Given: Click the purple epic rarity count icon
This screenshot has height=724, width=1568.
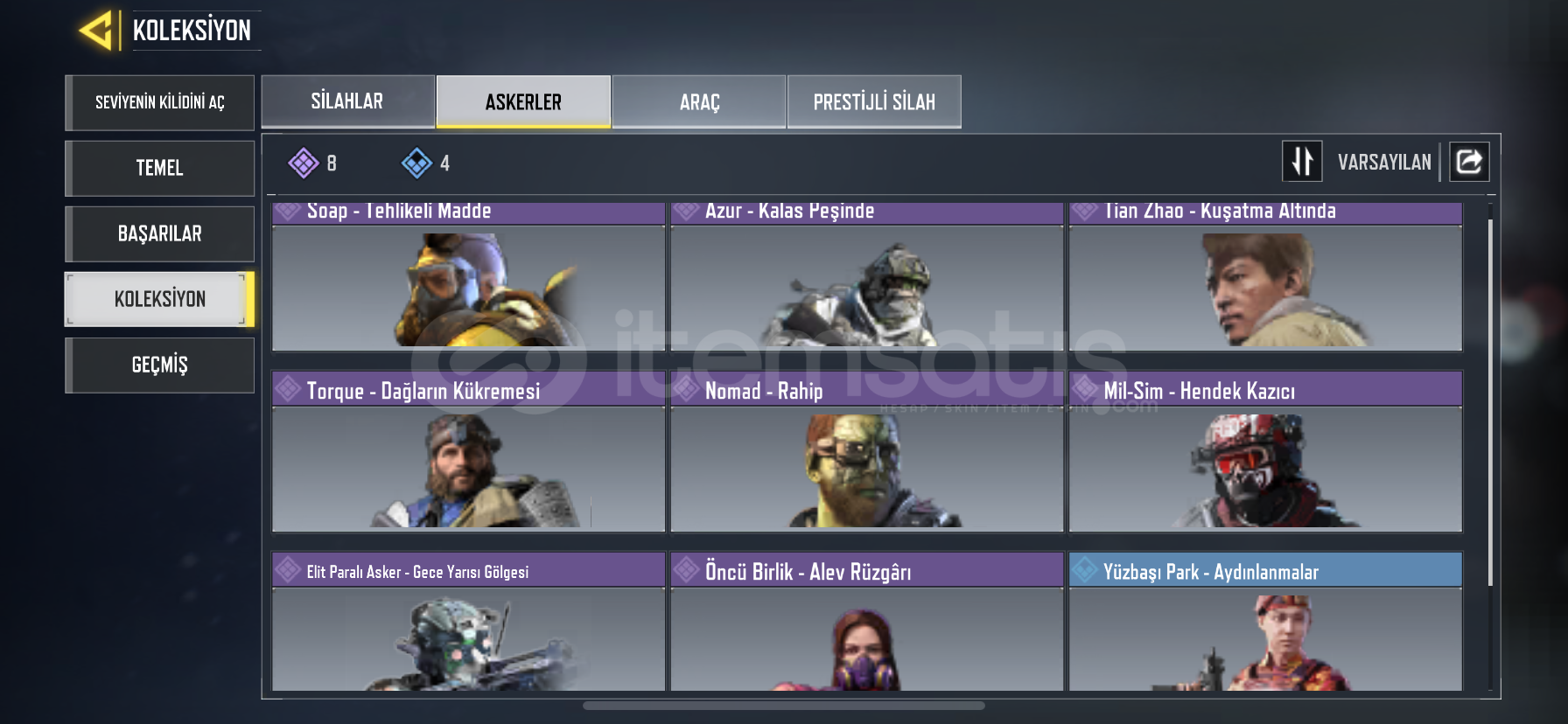Looking at the screenshot, I should click(x=304, y=163).
